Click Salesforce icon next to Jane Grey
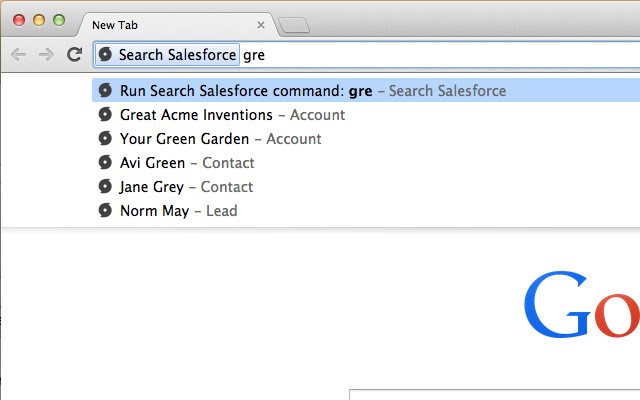Image resolution: width=640 pixels, height=400 pixels. point(105,187)
